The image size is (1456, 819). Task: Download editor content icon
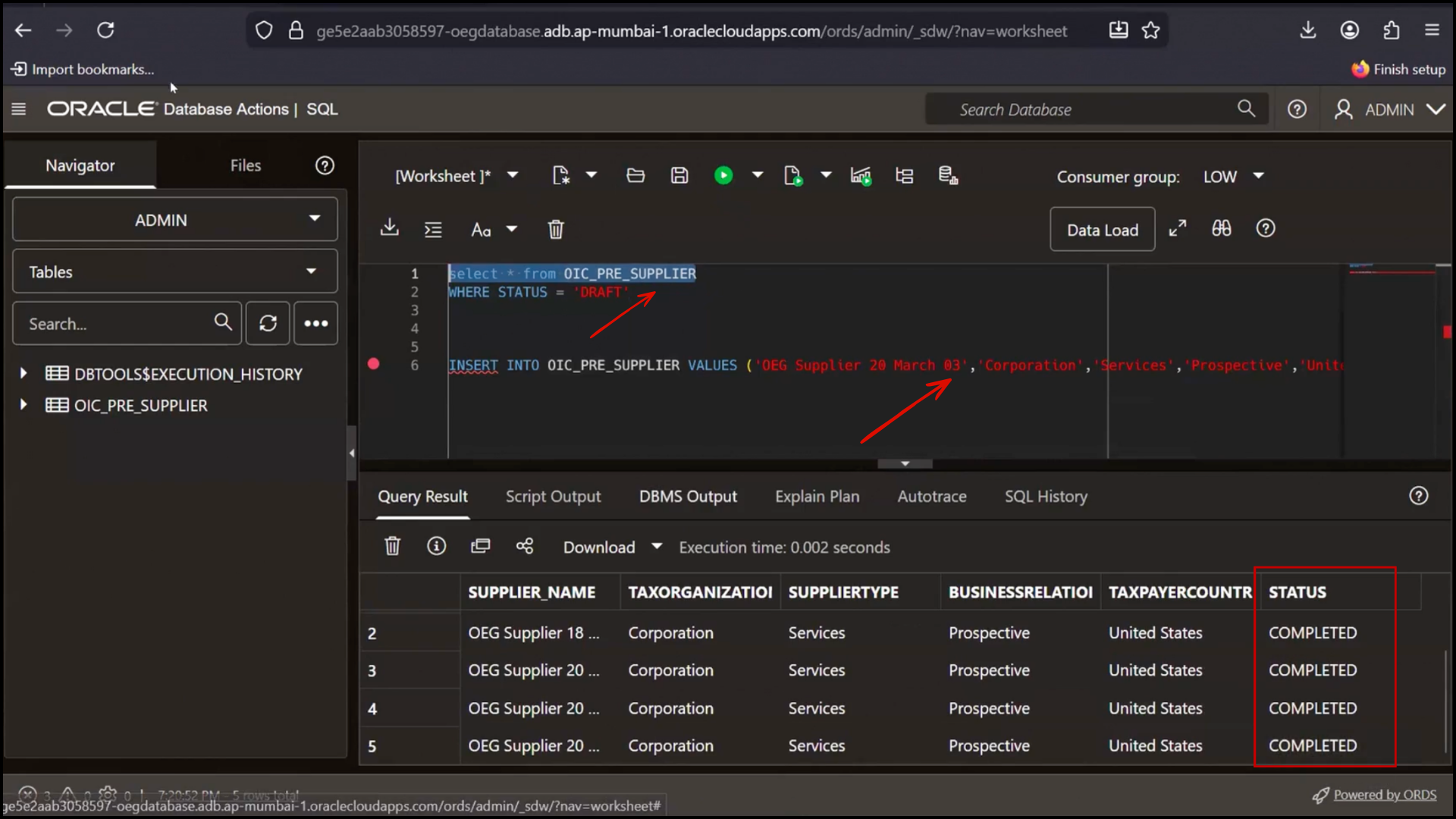pos(389,227)
